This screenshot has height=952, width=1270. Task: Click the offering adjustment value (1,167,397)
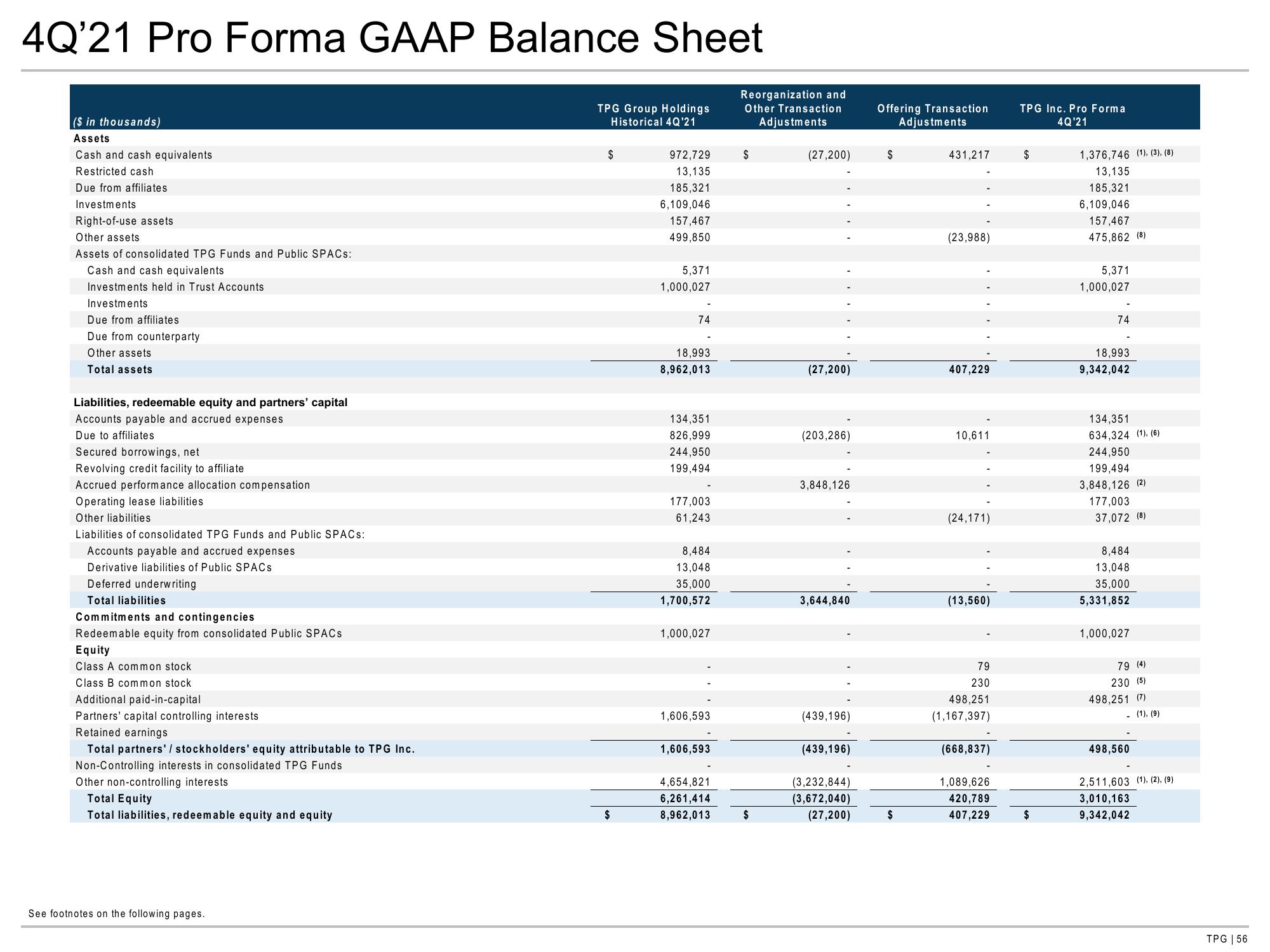960,716
